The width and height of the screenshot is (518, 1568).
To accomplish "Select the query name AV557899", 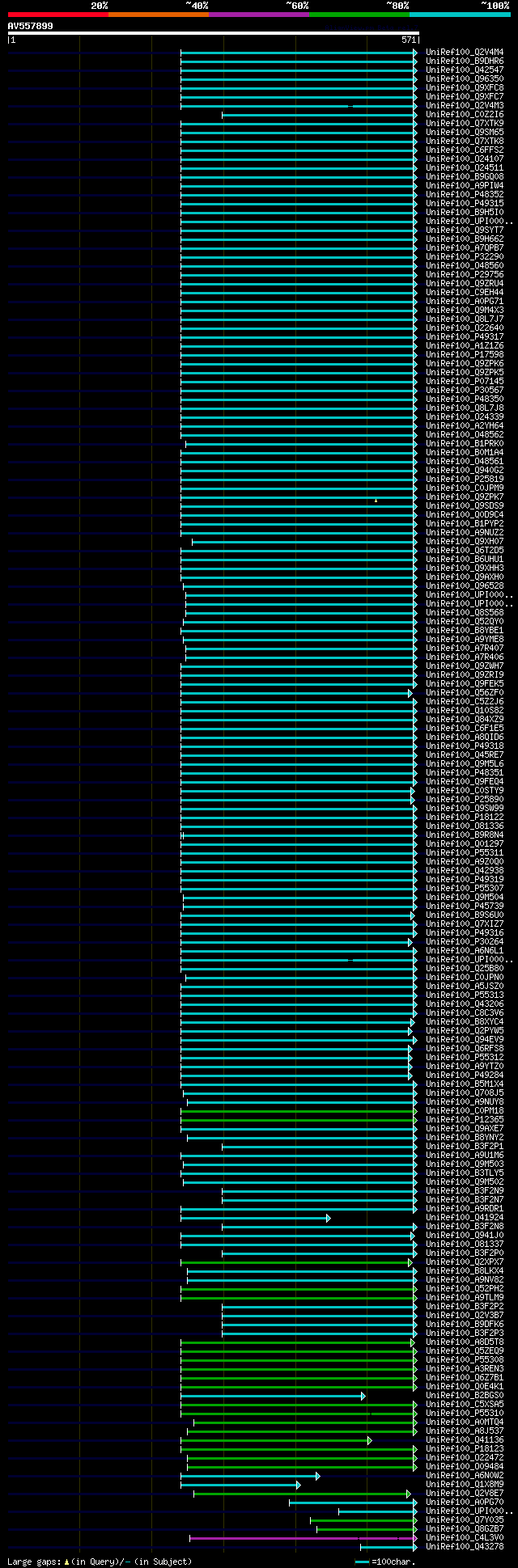I will 31,26.
